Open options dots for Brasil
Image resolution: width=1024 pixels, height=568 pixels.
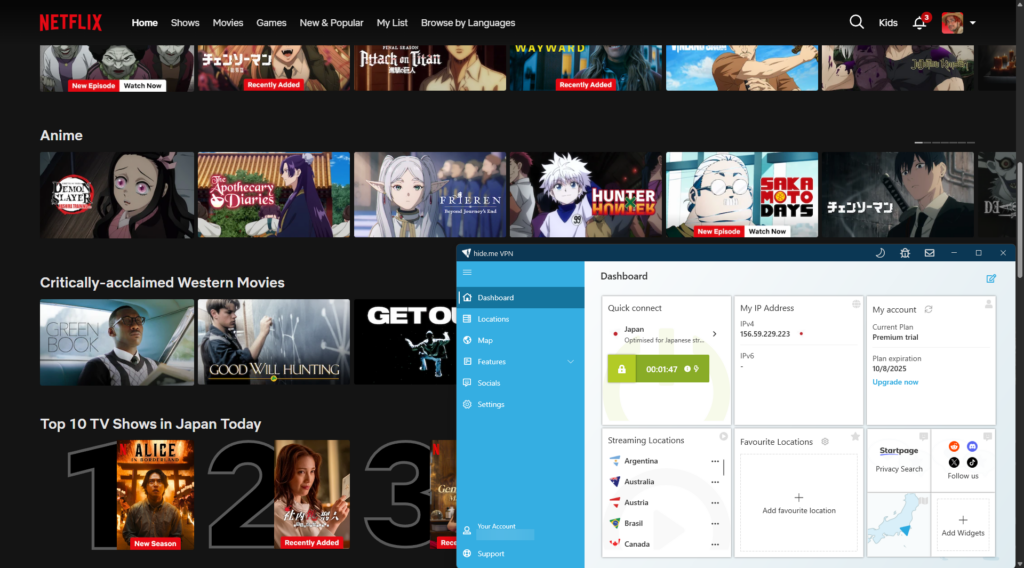pyautogui.click(x=715, y=524)
